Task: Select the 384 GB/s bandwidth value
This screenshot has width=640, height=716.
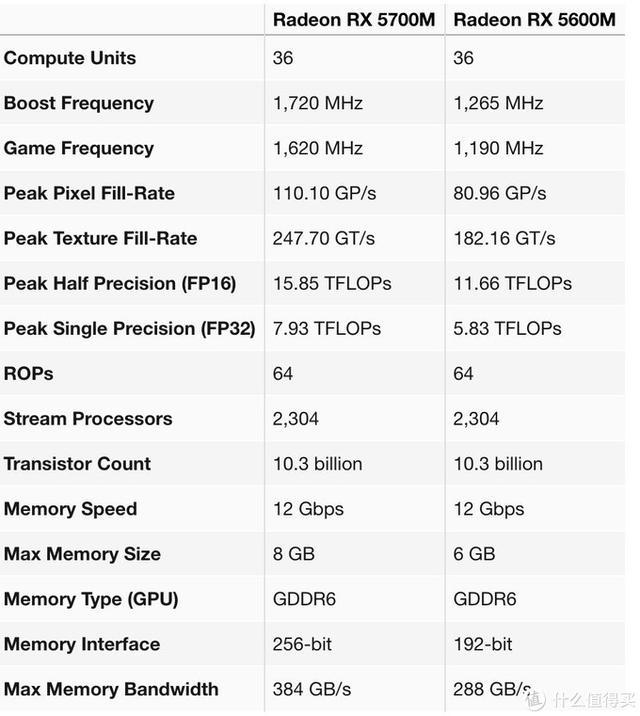Action: 310,689
